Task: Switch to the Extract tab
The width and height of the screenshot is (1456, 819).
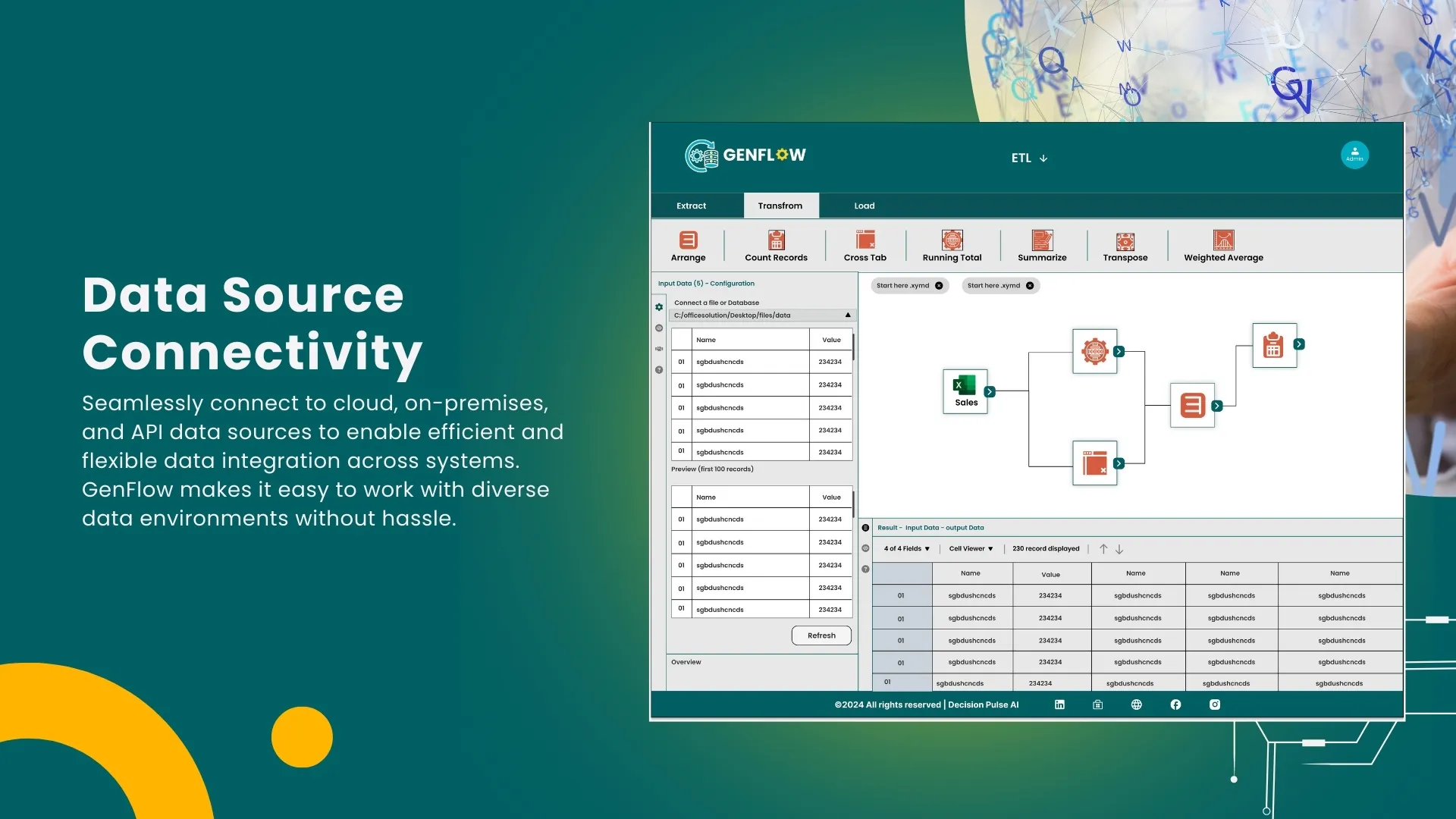Action: [691, 206]
